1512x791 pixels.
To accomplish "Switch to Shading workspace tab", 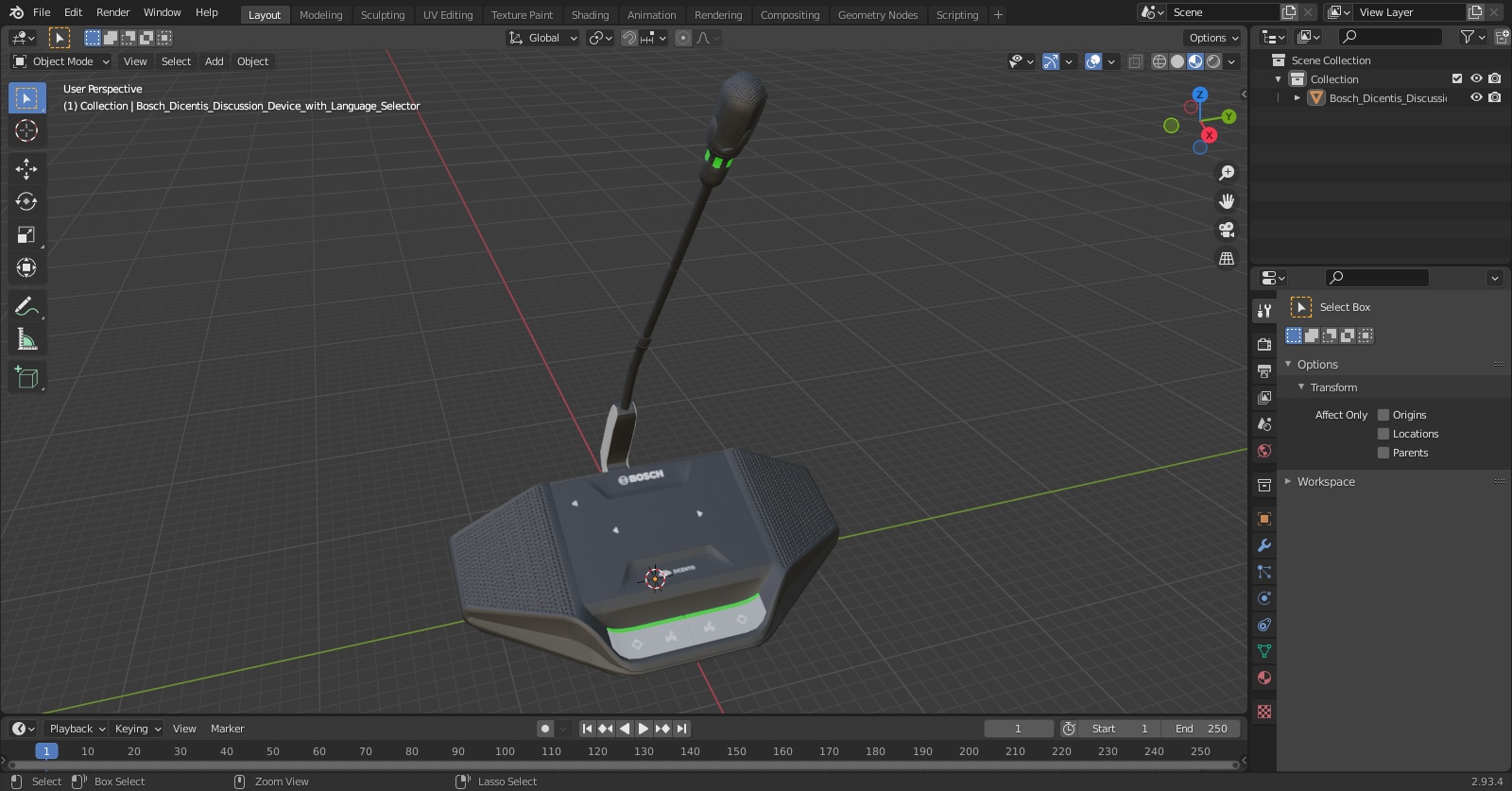I will (x=590, y=14).
